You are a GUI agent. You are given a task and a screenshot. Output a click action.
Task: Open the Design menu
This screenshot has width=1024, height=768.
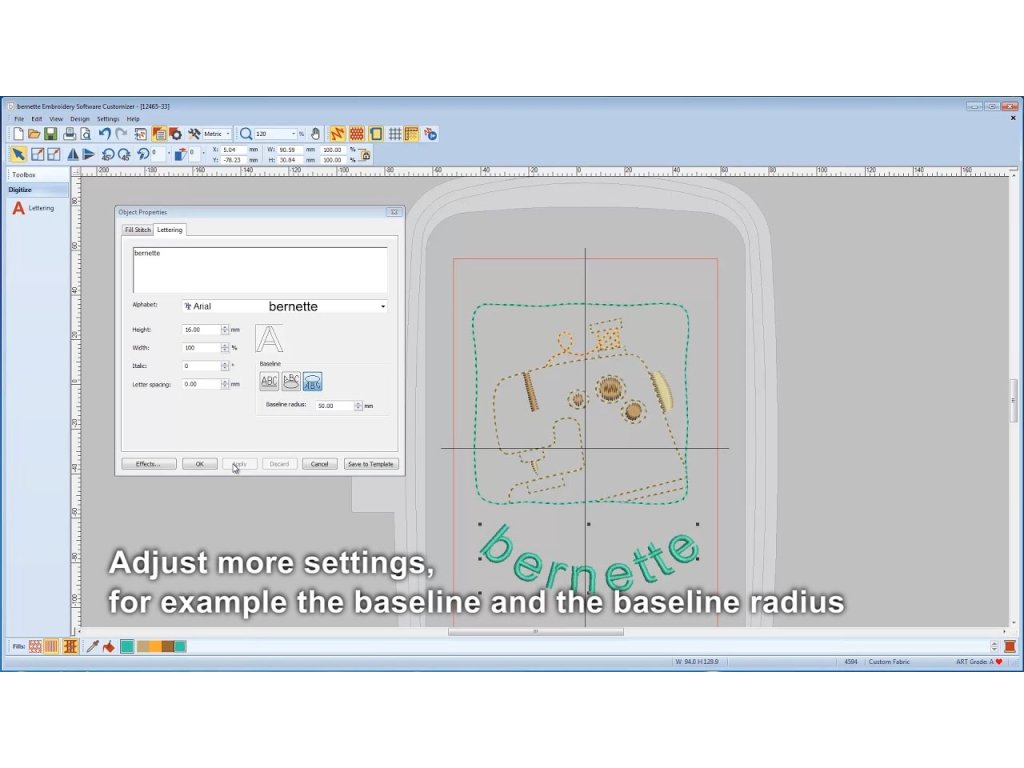tap(80, 119)
